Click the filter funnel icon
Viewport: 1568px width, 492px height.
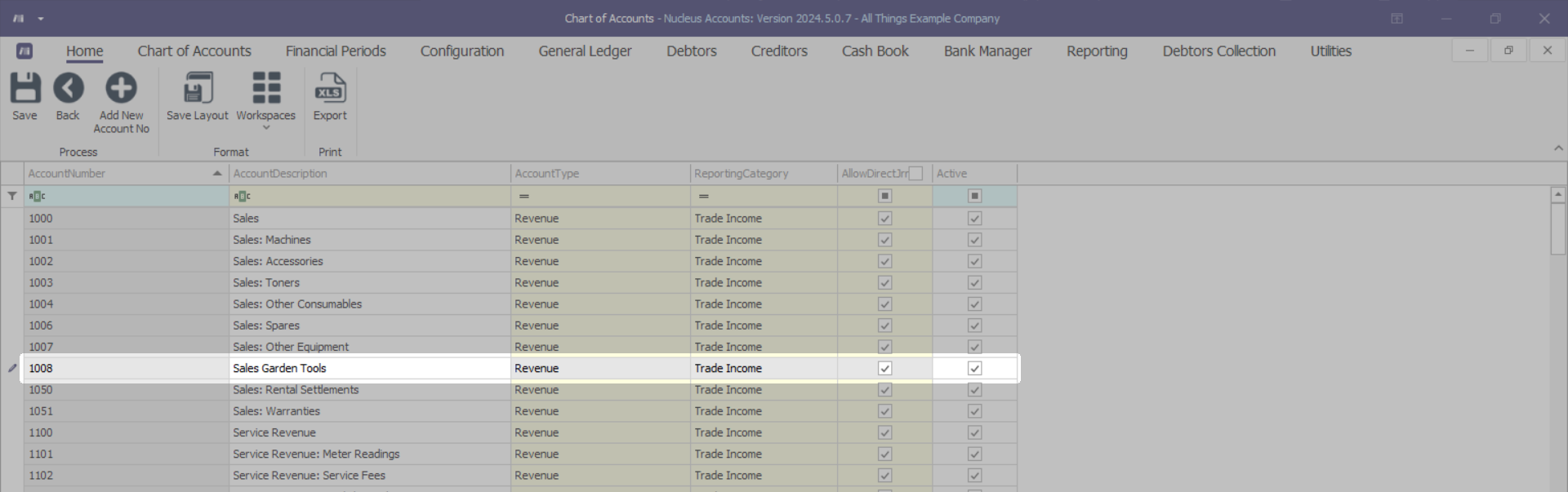(12, 196)
